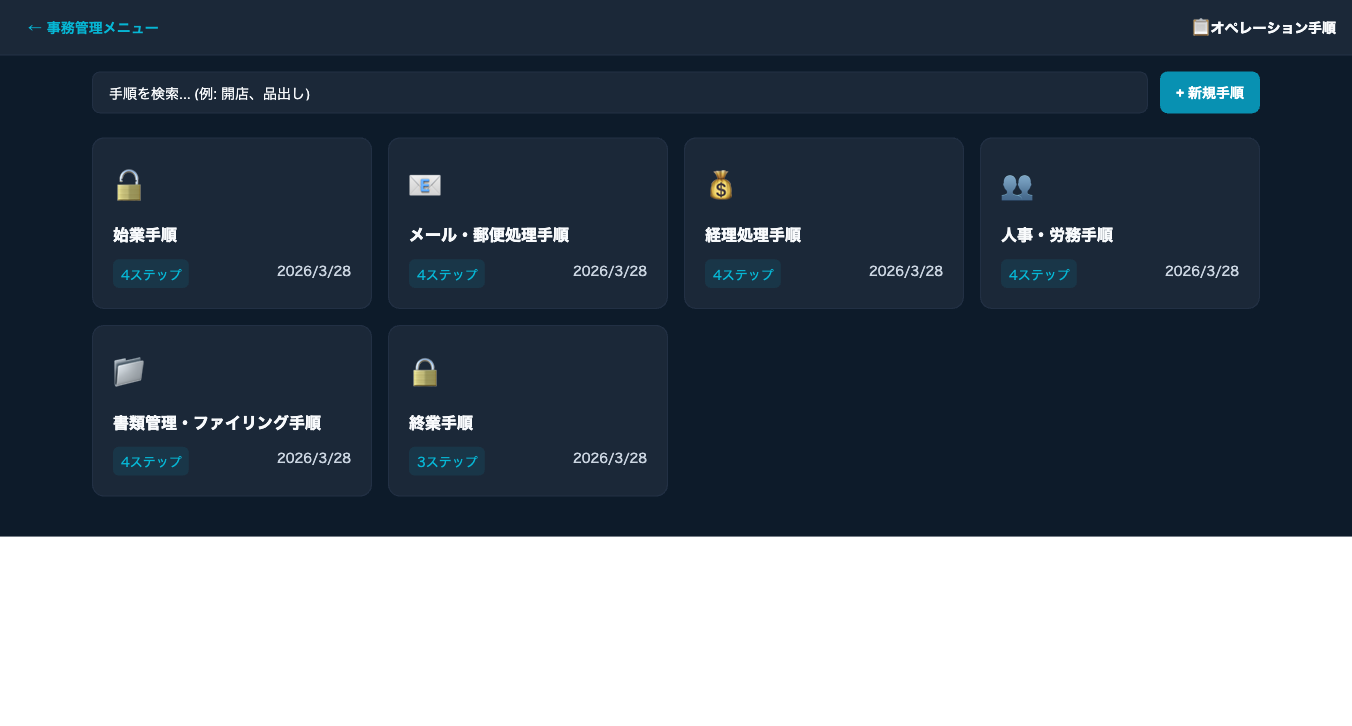Image resolution: width=1352 pixels, height=726 pixels.
Task: Select 書類管理・ファイリング手順 title
Action: [216, 423]
